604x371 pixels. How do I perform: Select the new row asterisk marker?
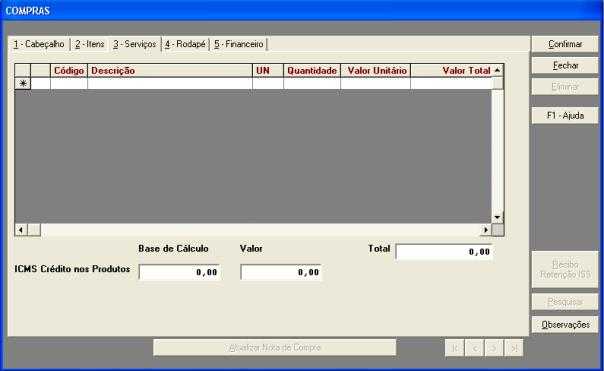click(23, 83)
